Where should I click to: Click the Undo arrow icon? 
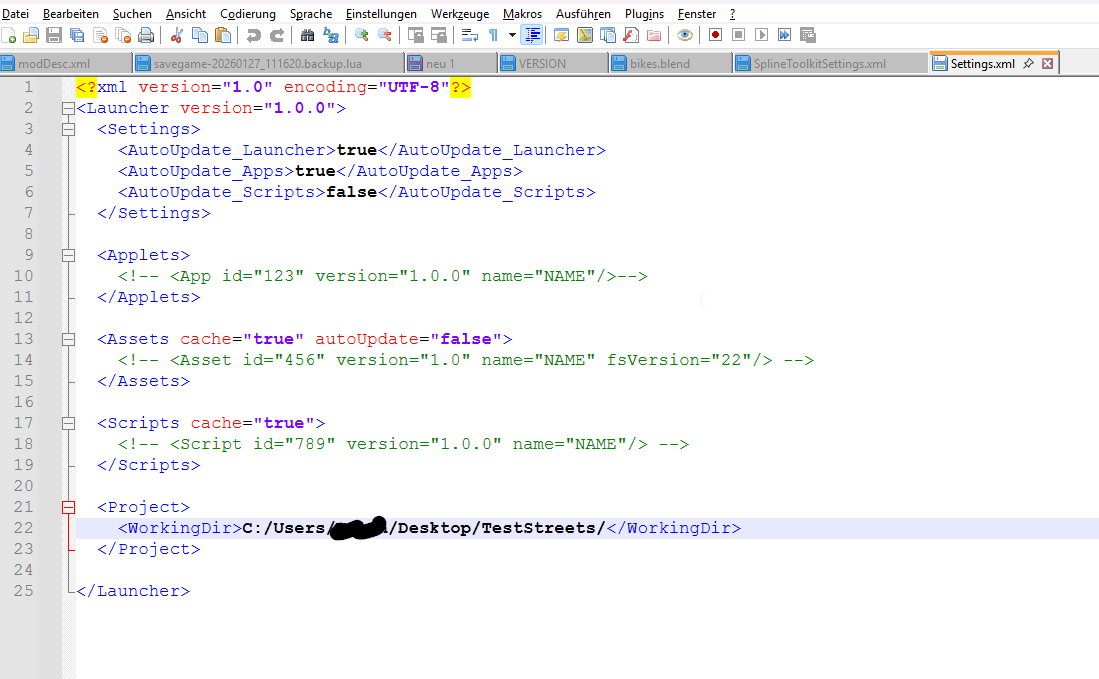tap(253, 35)
